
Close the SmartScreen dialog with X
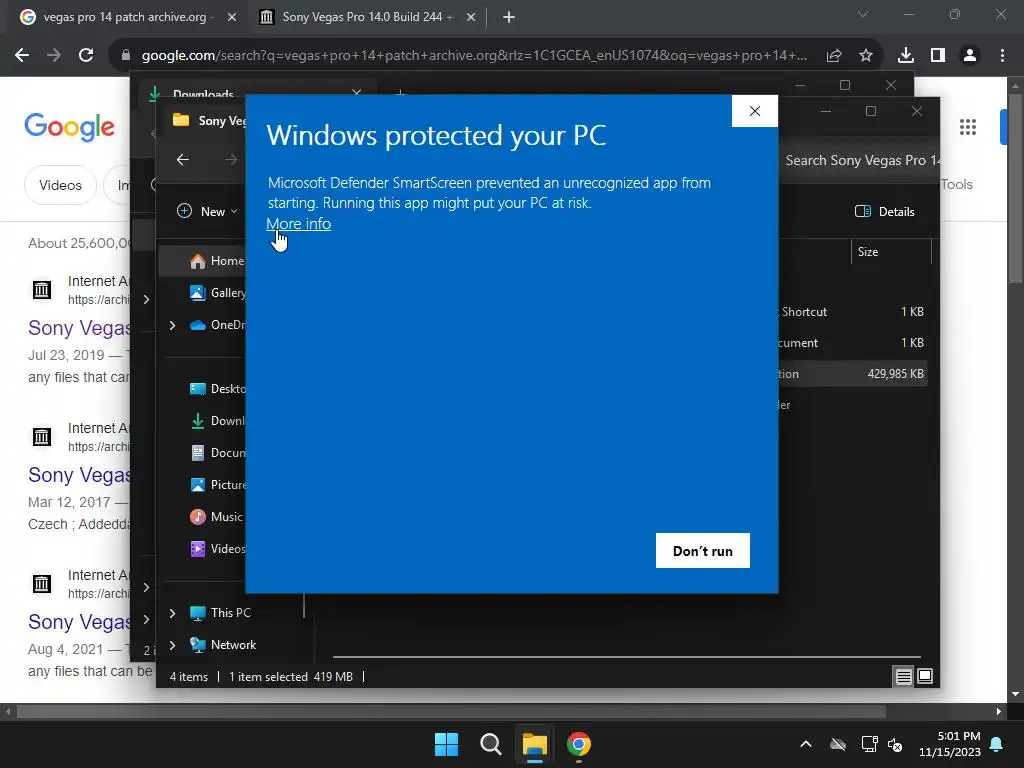click(x=755, y=111)
